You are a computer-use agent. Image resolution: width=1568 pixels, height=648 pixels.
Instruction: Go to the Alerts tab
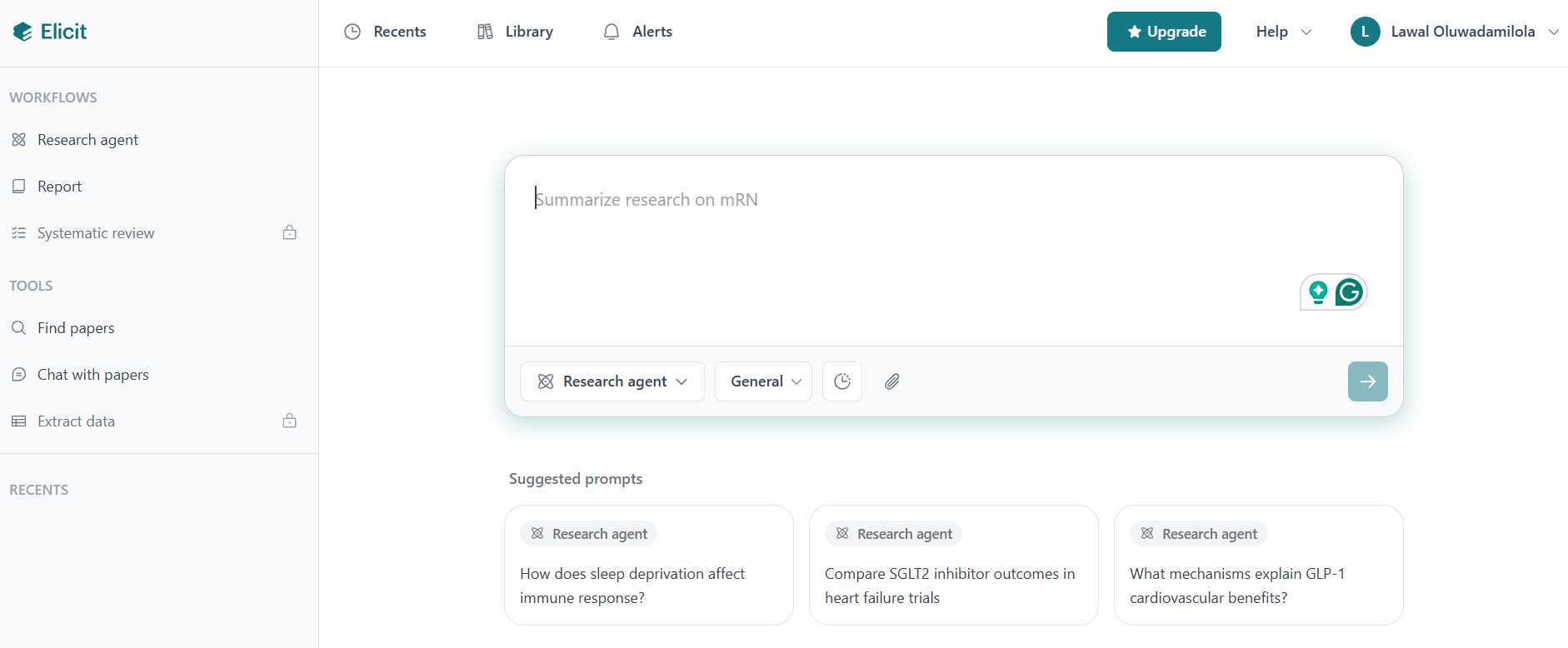click(637, 32)
